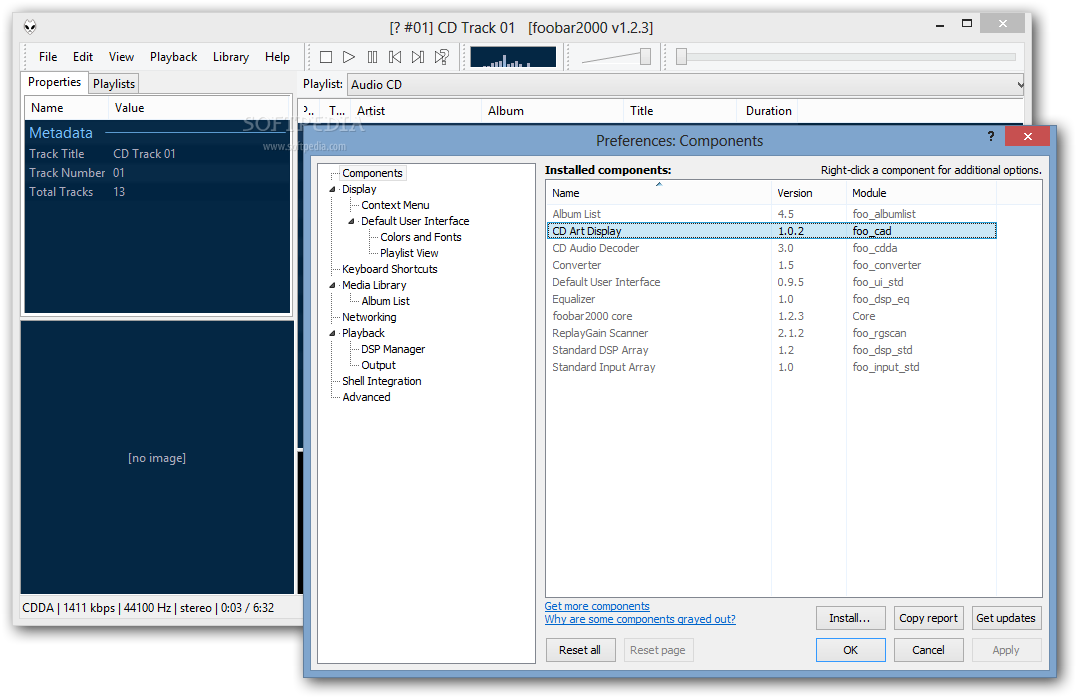Sort components by Module column header
The width and height of the screenshot is (1077, 698).
click(921, 193)
